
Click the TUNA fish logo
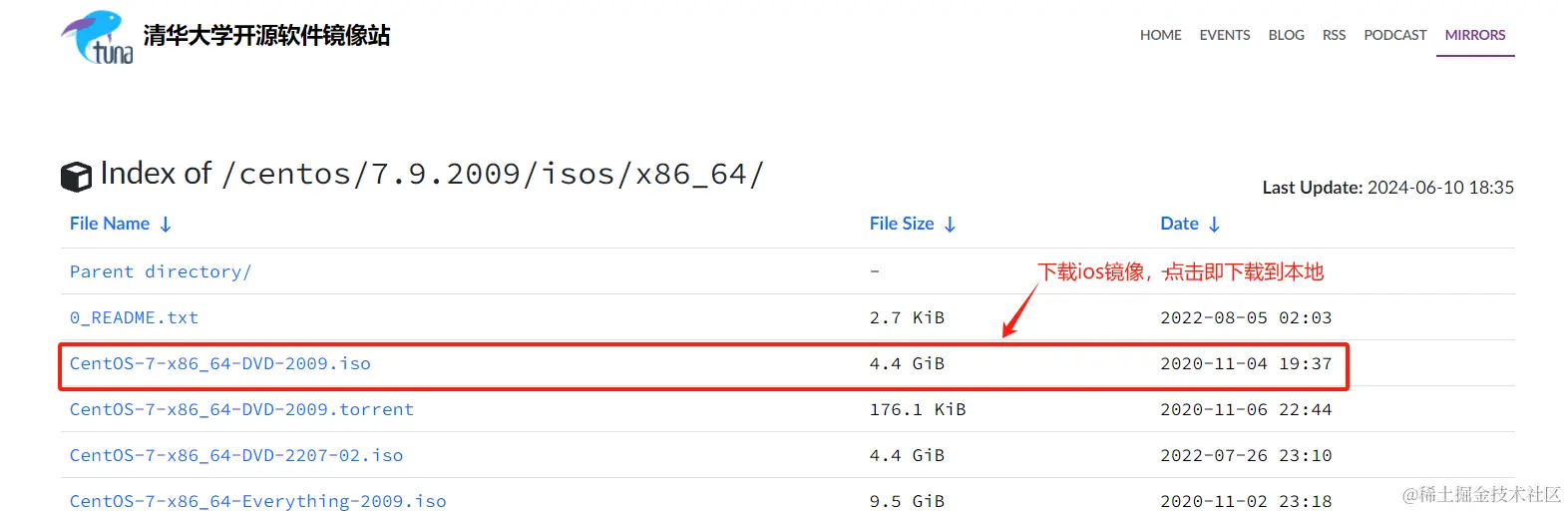[x=97, y=38]
